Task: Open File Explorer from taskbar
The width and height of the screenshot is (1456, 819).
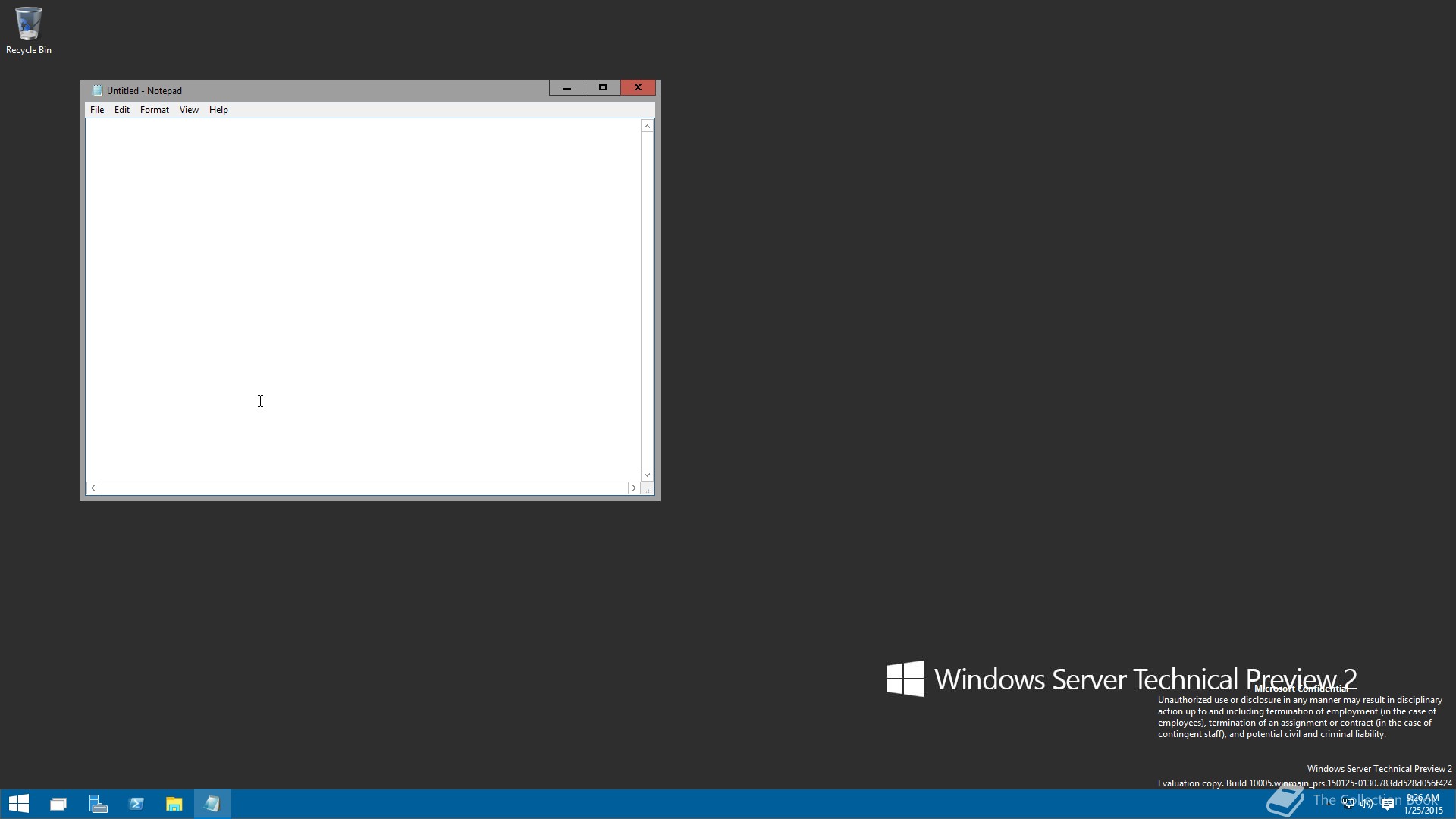Action: point(174,804)
